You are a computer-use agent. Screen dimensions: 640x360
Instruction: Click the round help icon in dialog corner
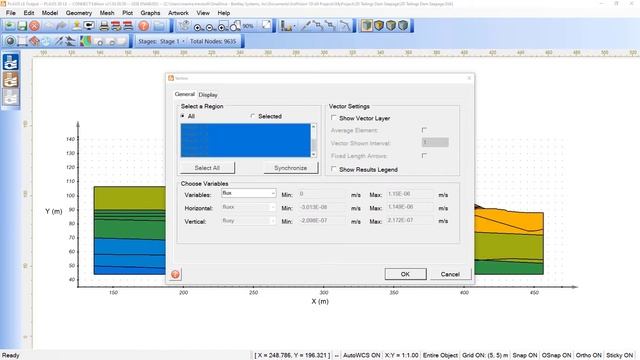(x=175, y=274)
